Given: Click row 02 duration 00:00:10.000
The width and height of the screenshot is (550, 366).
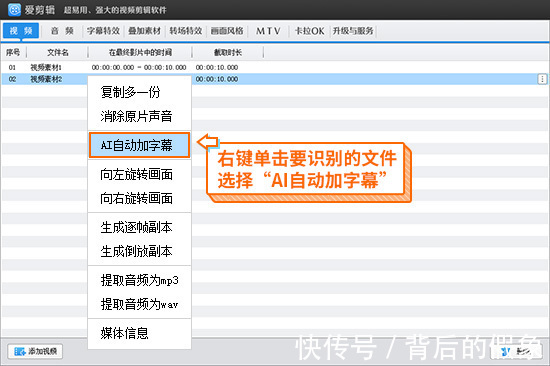Looking at the screenshot, I should pos(217,79).
